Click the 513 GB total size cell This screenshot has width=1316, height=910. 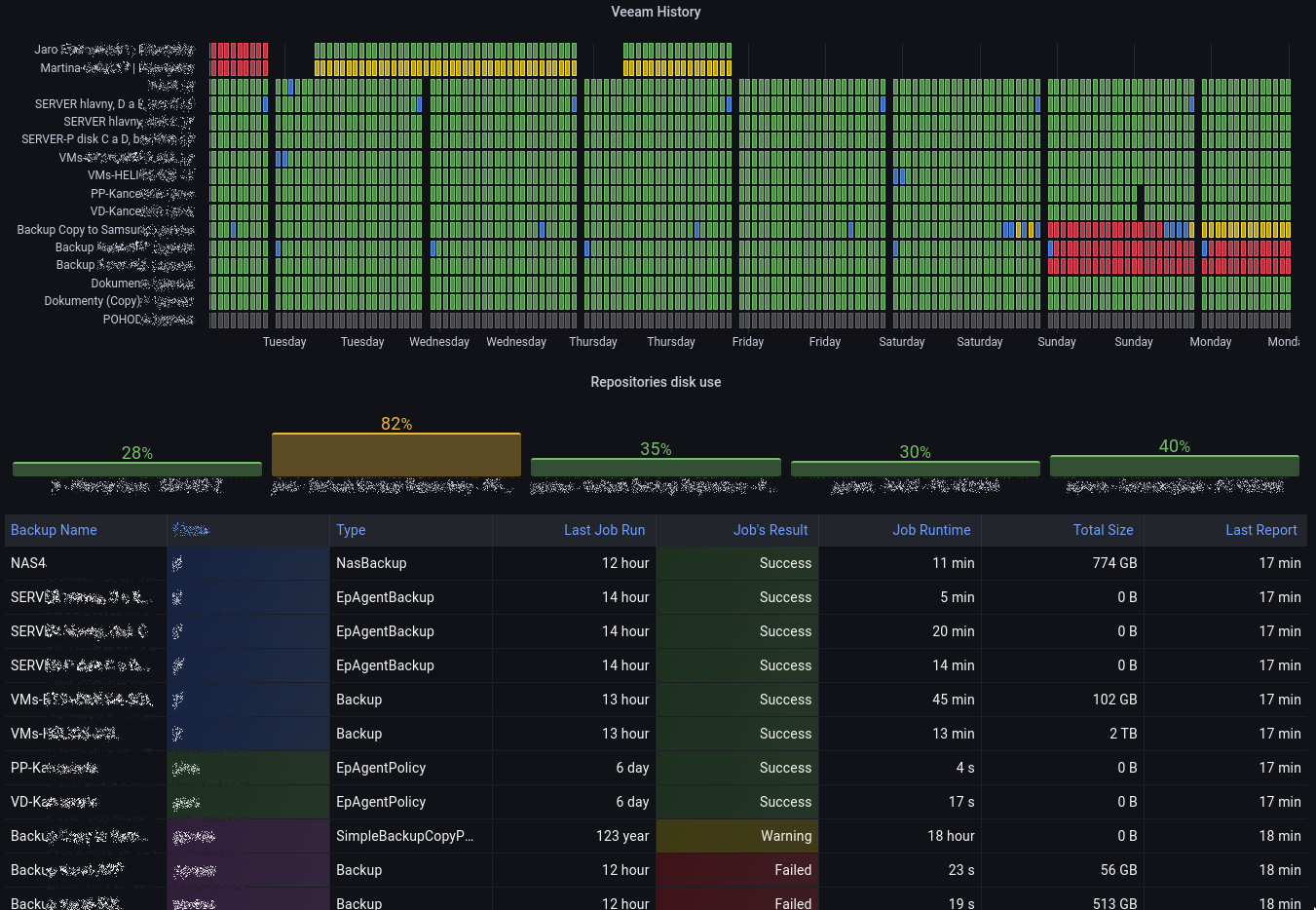tap(1063, 899)
